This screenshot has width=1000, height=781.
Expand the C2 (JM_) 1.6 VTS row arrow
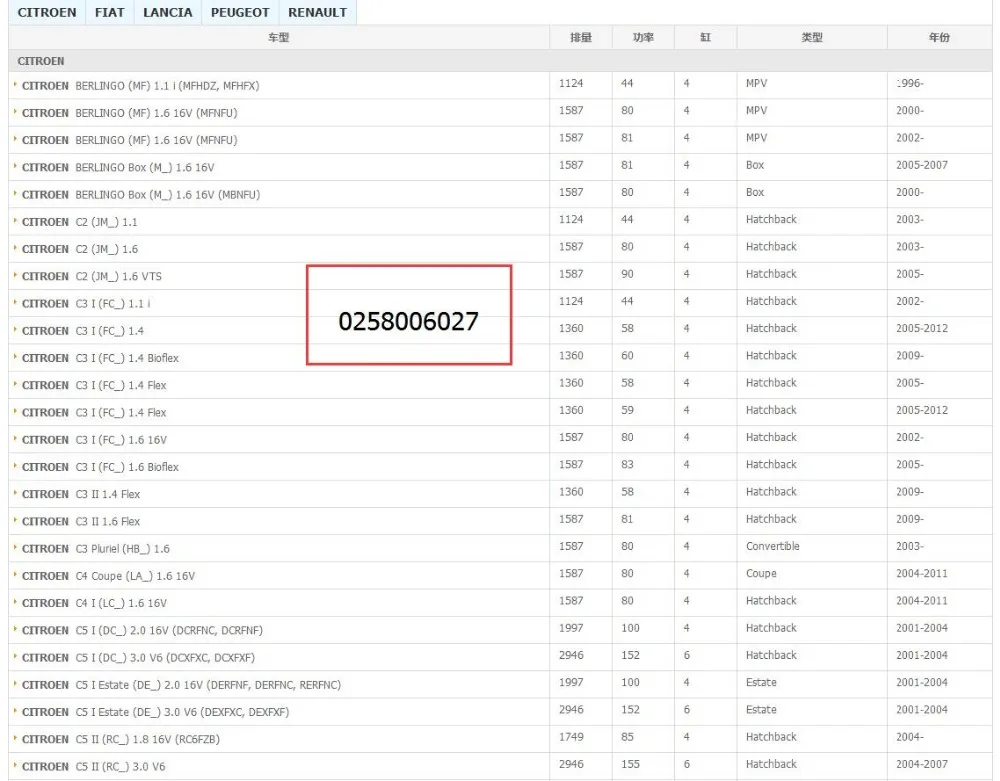coord(15,275)
